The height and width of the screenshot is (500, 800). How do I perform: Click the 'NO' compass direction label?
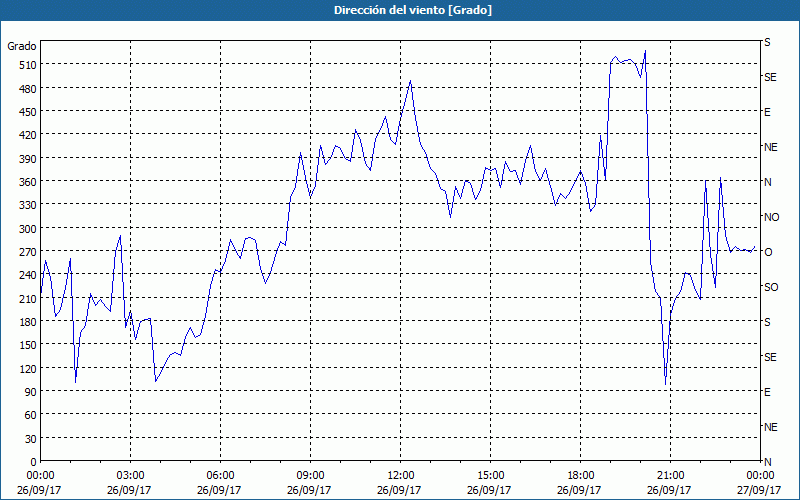771,217
